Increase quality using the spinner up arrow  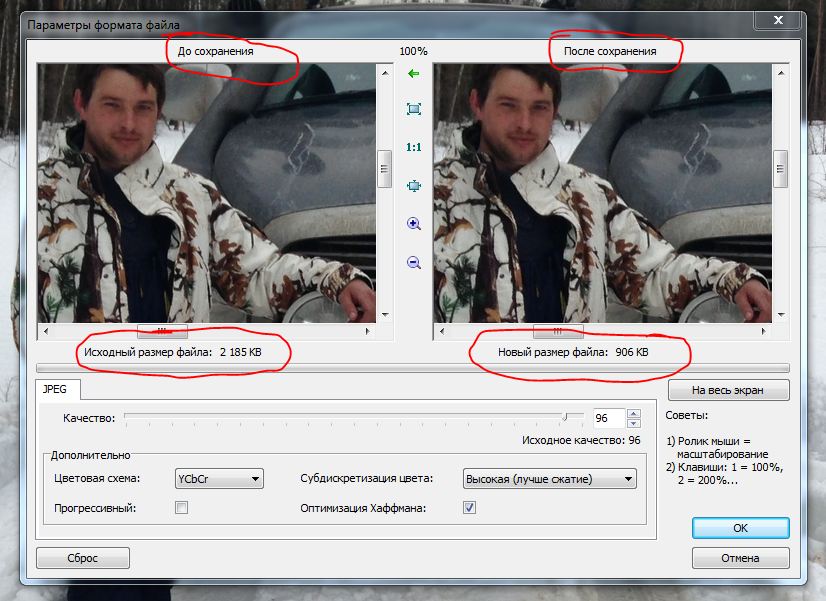click(633, 413)
